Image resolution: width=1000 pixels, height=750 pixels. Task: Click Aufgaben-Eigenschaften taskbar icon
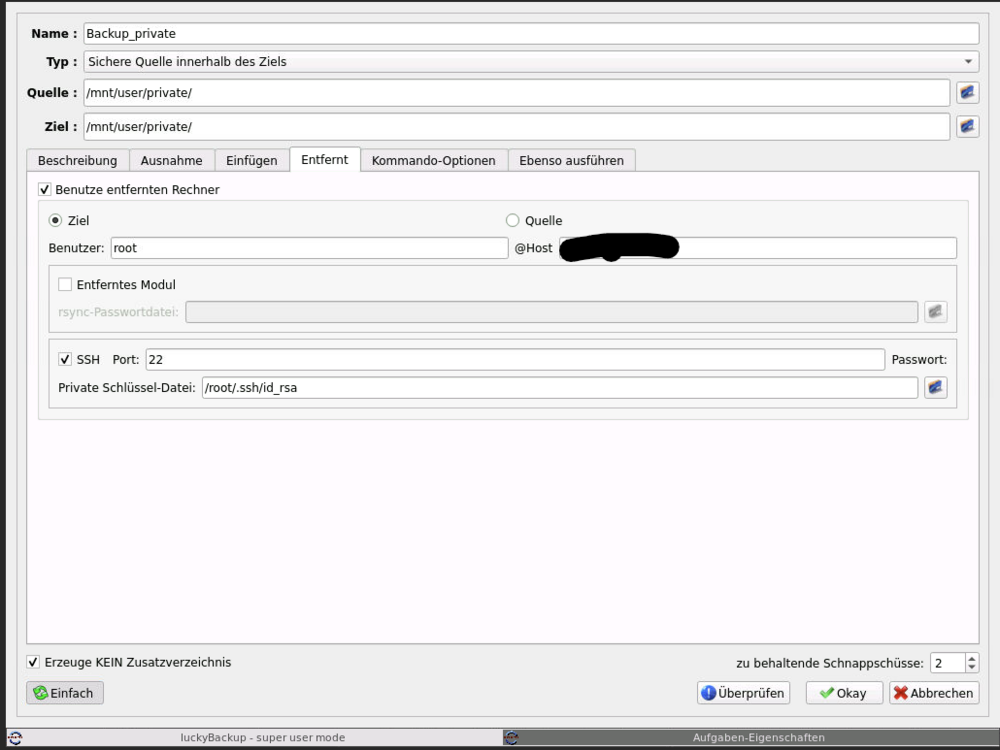[x=511, y=738]
